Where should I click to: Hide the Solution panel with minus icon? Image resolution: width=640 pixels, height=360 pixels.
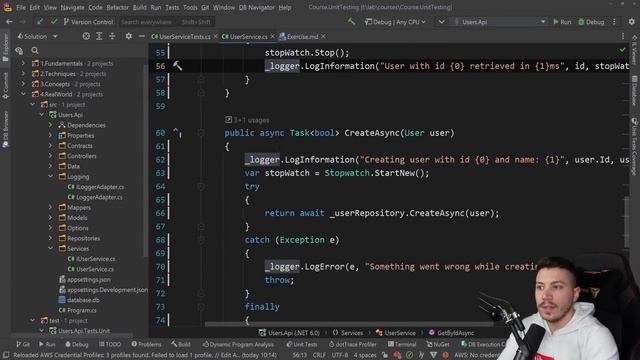point(141,36)
